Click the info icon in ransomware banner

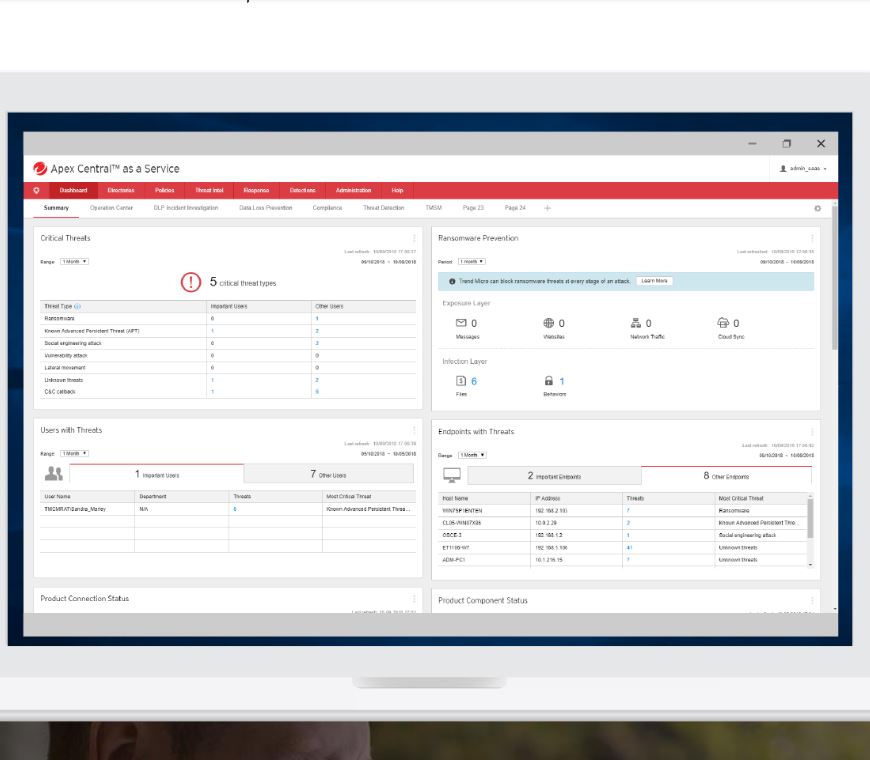(x=452, y=281)
